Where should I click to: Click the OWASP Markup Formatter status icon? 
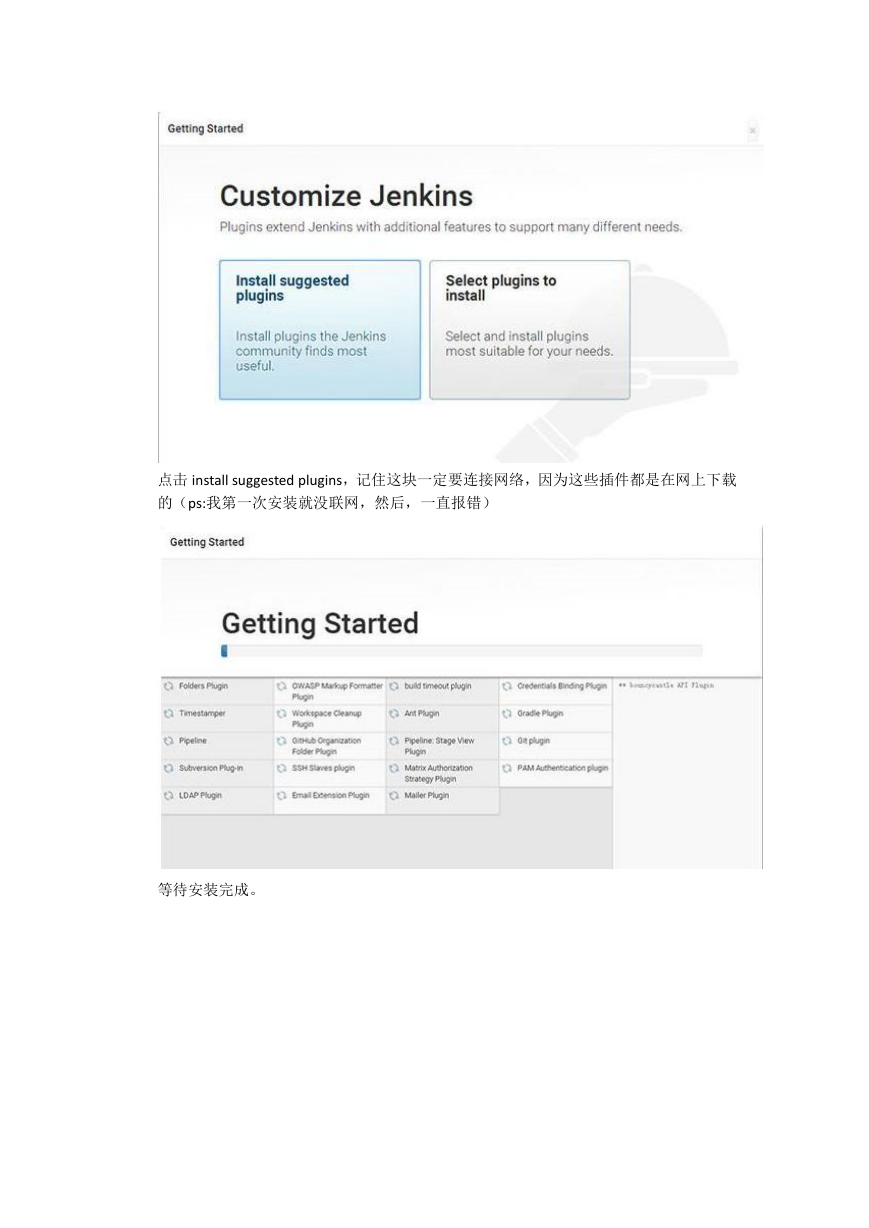[x=282, y=687]
